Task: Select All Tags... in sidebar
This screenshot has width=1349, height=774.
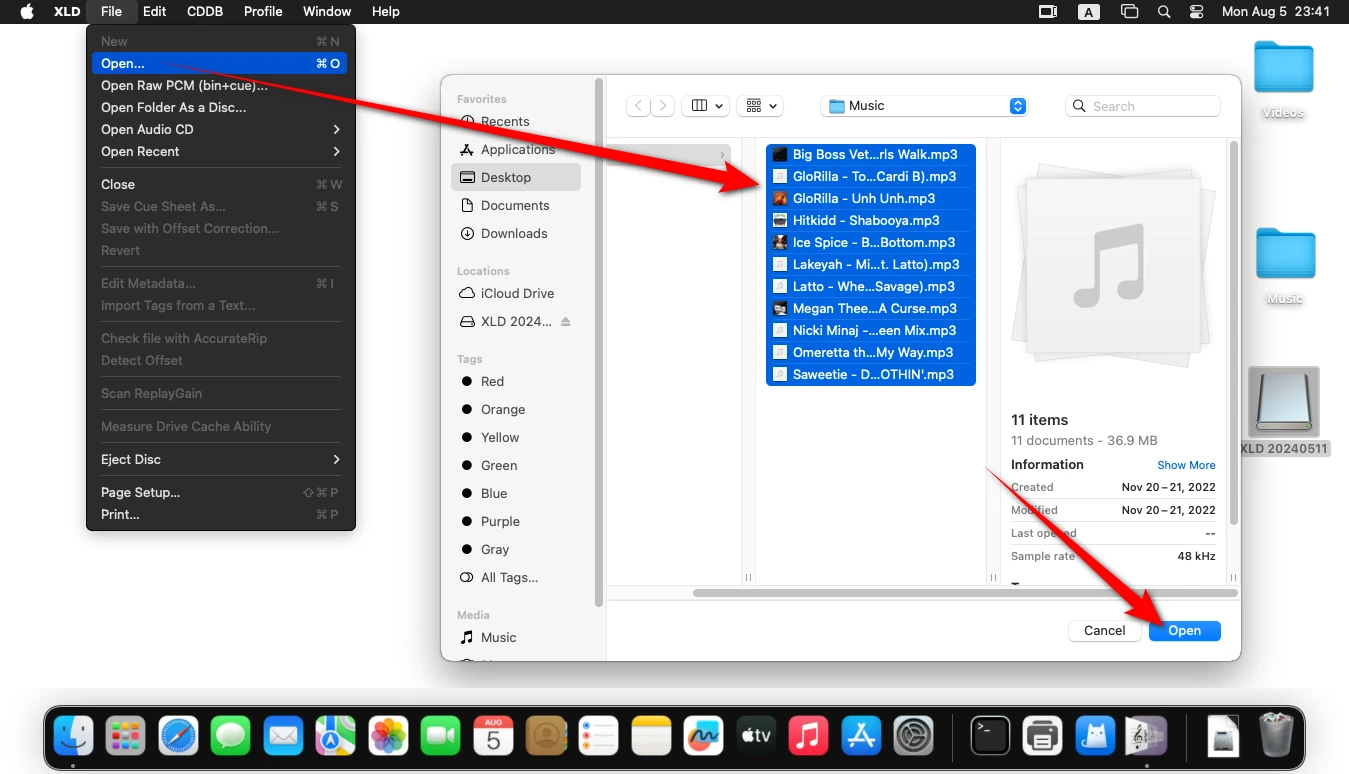Action: pyautogui.click(x=516, y=578)
